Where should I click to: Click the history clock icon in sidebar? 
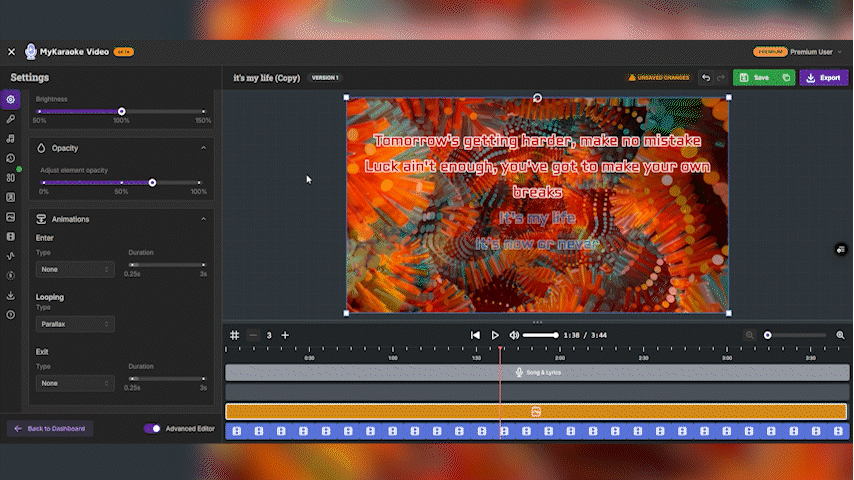coord(10,158)
